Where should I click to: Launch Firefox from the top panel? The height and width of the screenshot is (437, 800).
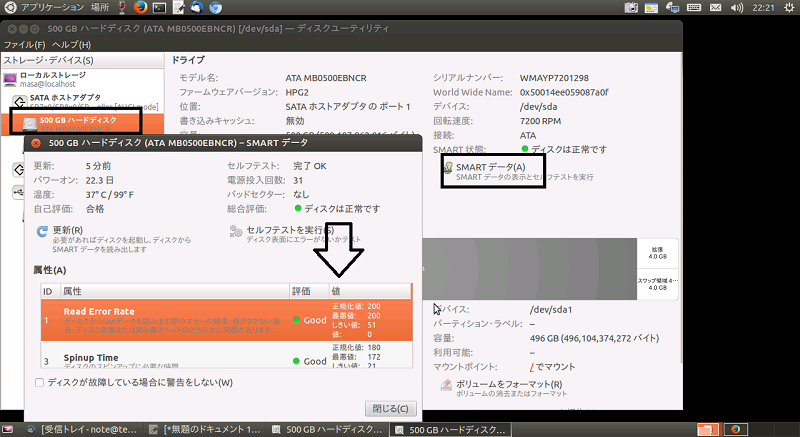[x=140, y=8]
